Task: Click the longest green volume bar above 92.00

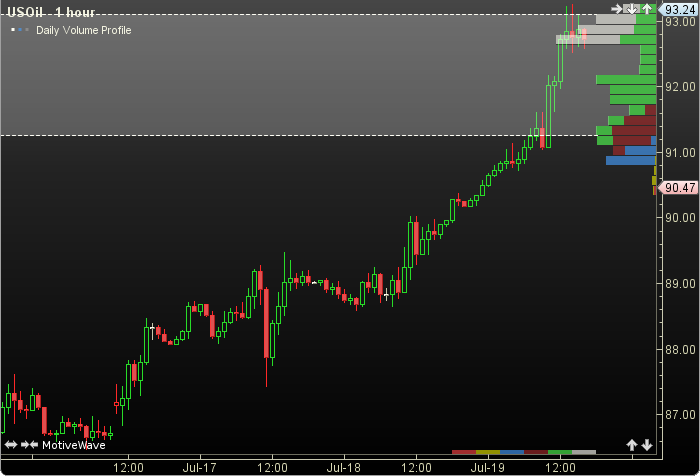Action: [x=626, y=79]
